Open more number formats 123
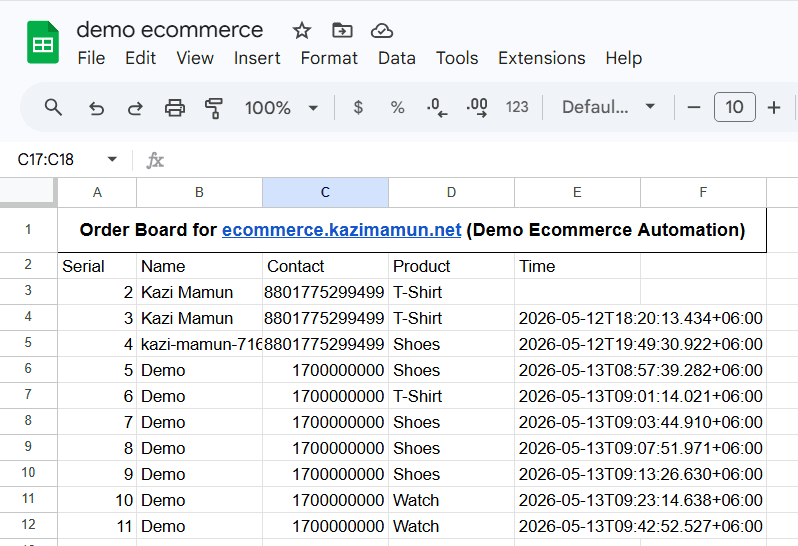798x546 pixels. tap(517, 107)
